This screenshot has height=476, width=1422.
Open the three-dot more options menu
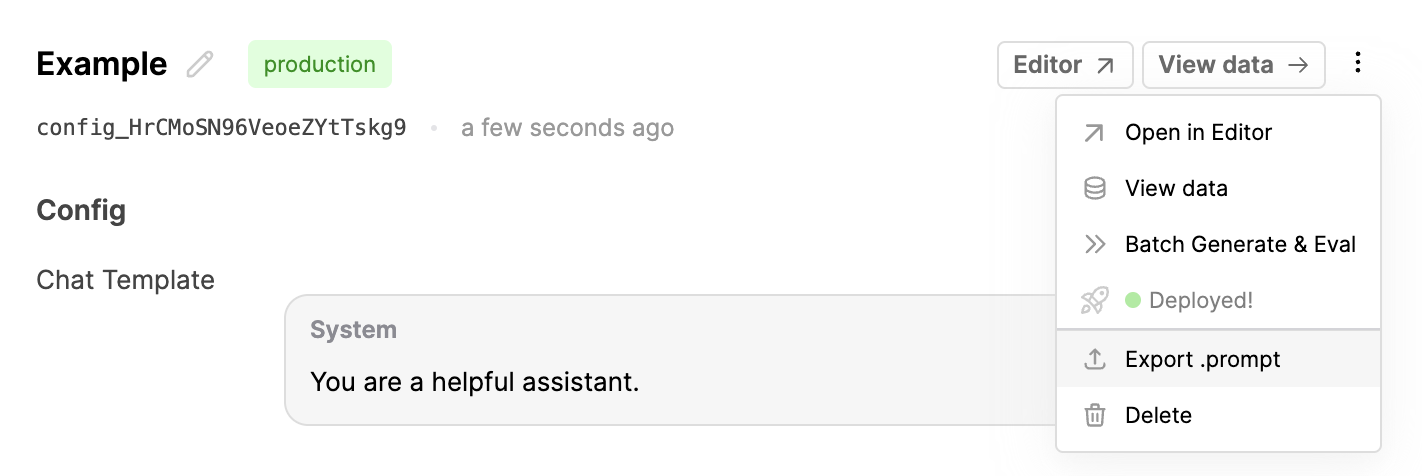(1357, 64)
